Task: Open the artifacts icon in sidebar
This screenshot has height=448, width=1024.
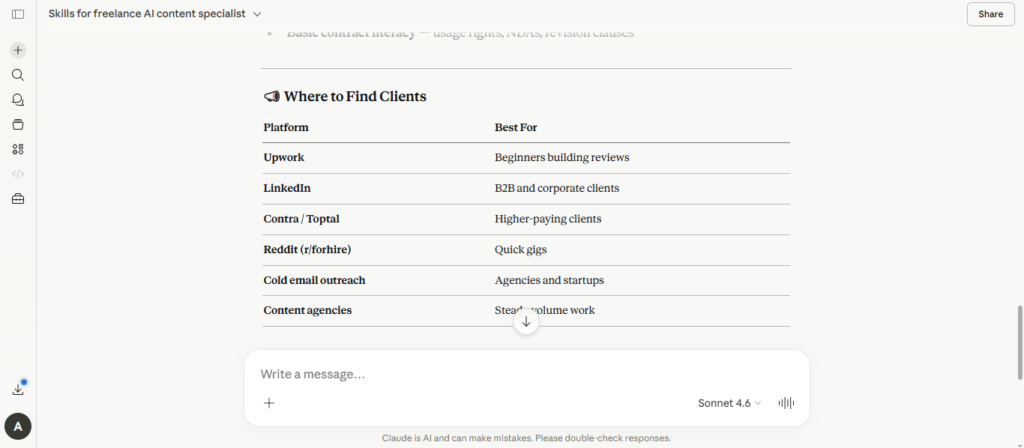Action: point(18,150)
